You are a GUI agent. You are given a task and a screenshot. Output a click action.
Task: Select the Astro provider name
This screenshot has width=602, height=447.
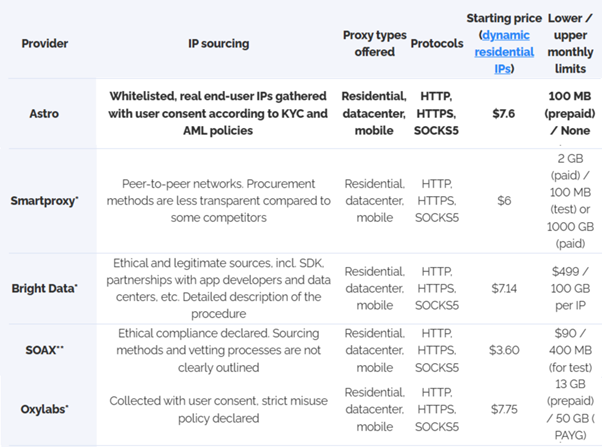click(x=47, y=115)
